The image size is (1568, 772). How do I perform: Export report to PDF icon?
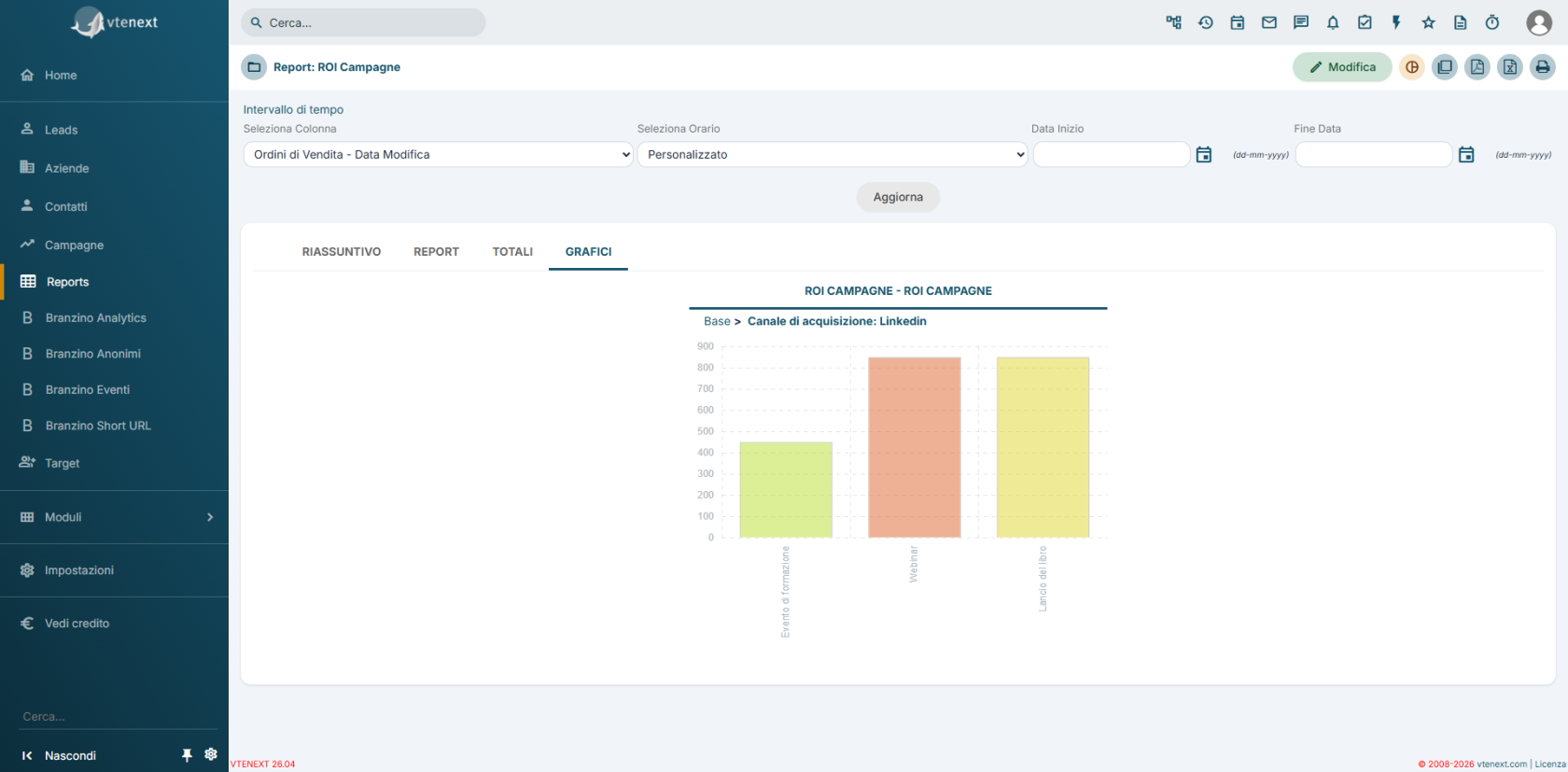(x=1477, y=67)
